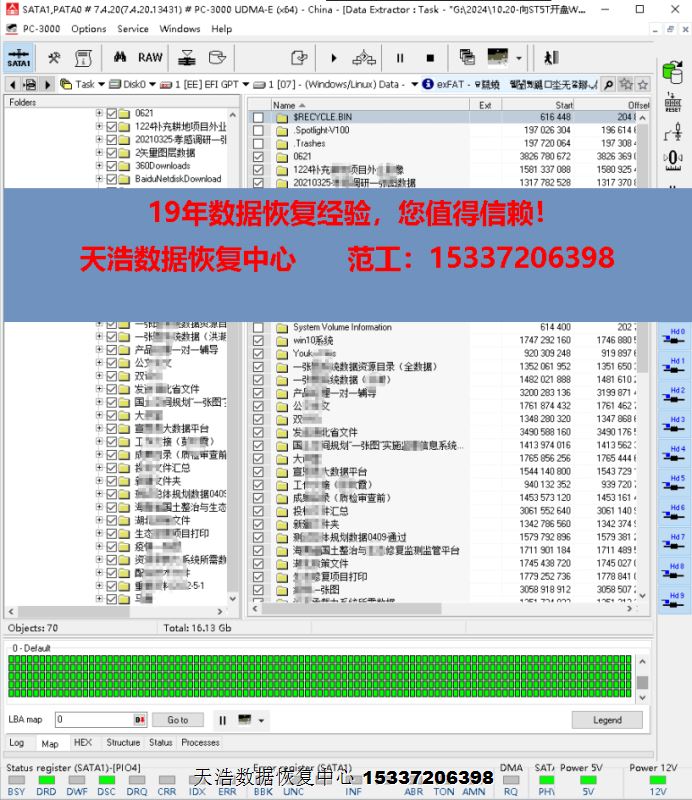Click the SATA1 port icon in toolbar
Screen dimensions: 692x800
(18, 57)
